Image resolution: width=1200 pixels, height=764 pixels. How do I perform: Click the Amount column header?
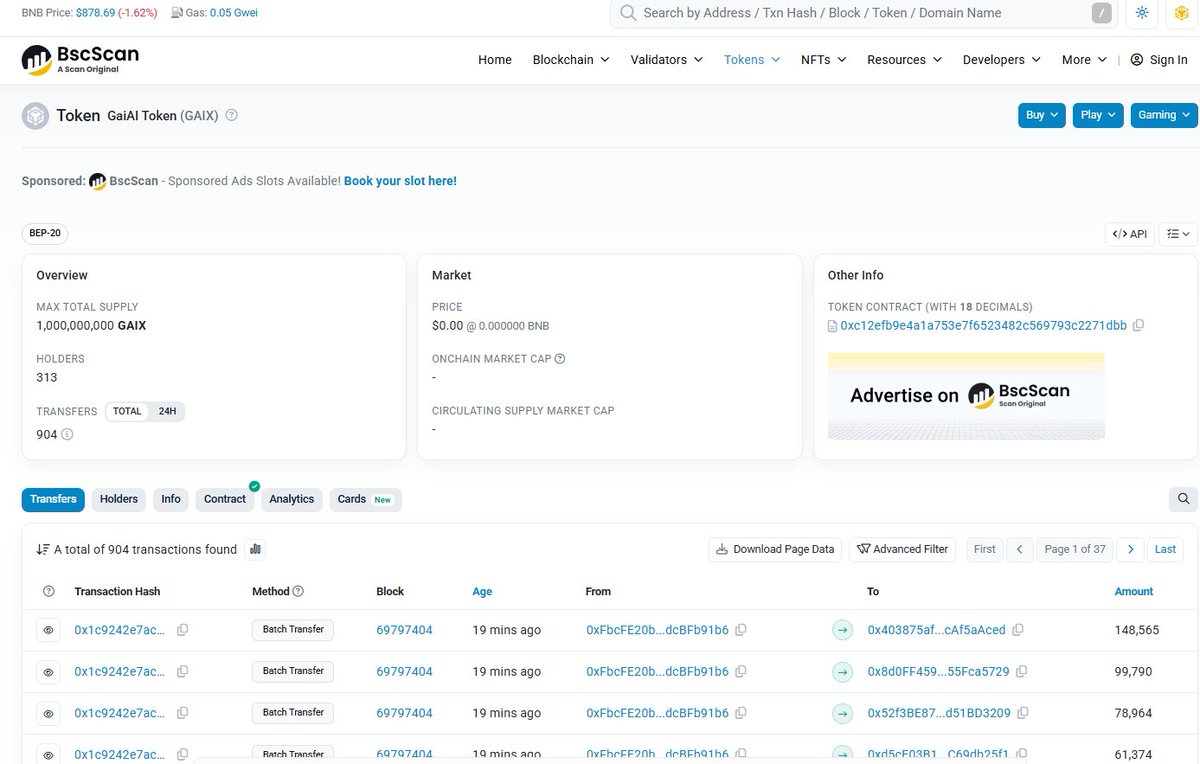click(1134, 591)
